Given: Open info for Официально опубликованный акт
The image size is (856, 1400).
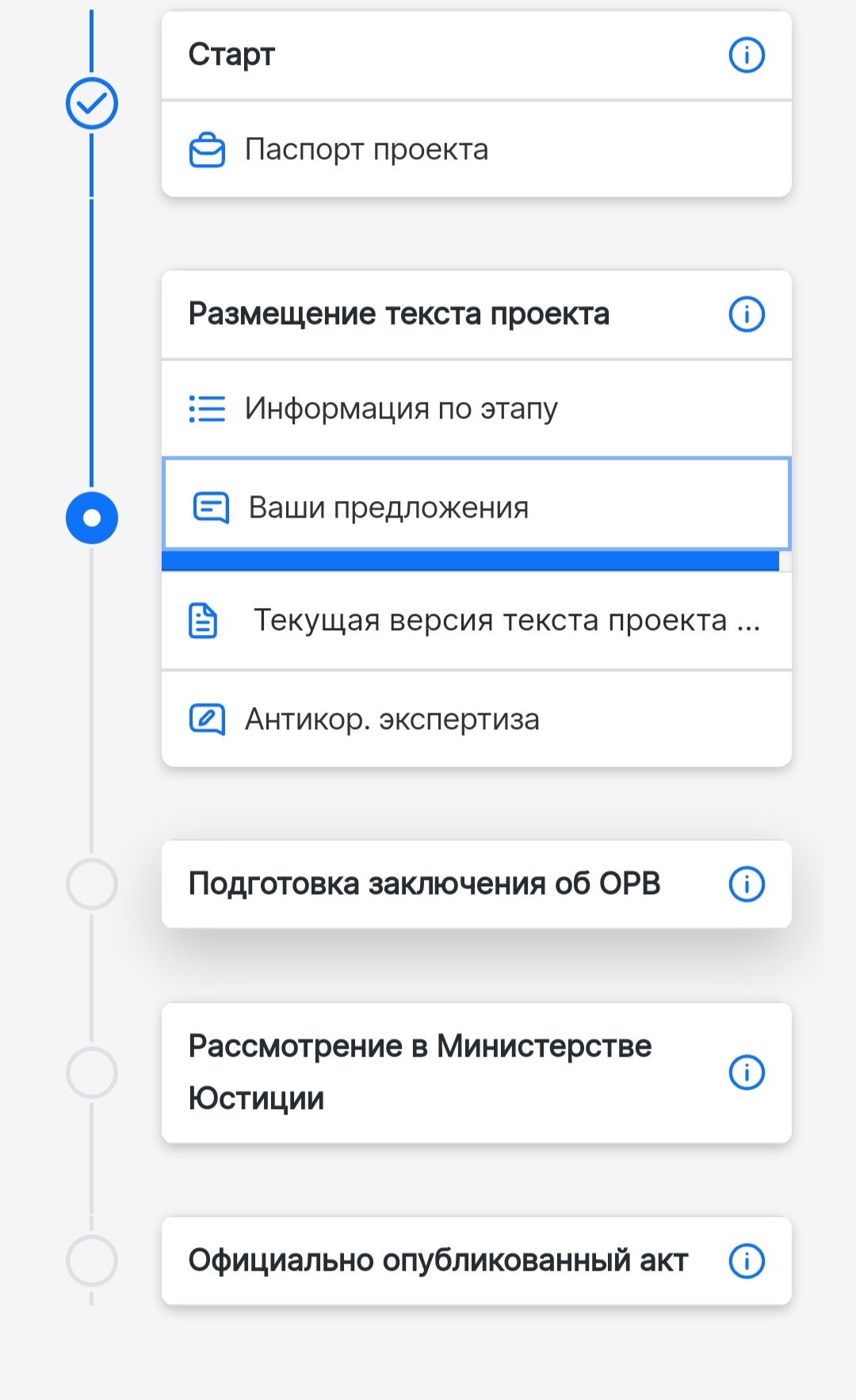Looking at the screenshot, I should 746,1260.
